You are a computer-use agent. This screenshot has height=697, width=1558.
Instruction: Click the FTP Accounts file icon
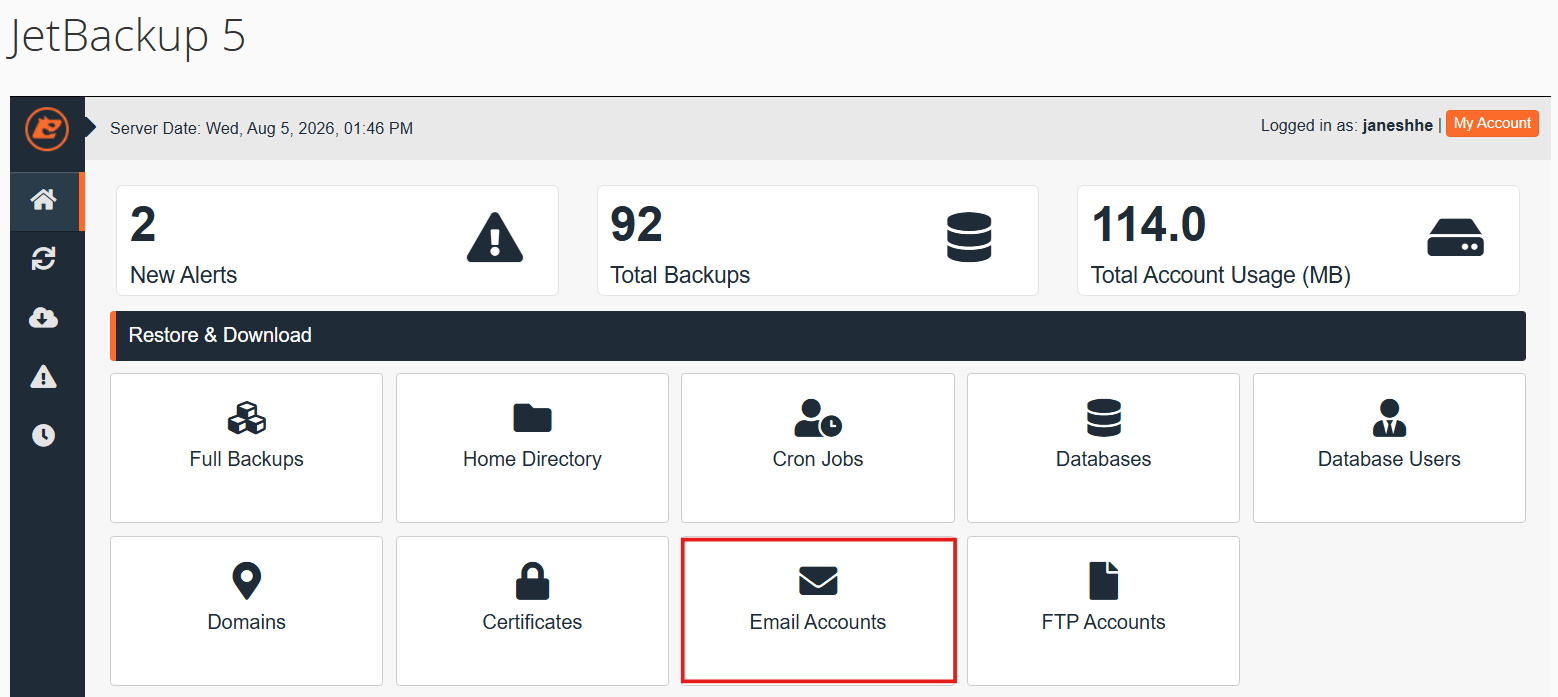point(1104,580)
